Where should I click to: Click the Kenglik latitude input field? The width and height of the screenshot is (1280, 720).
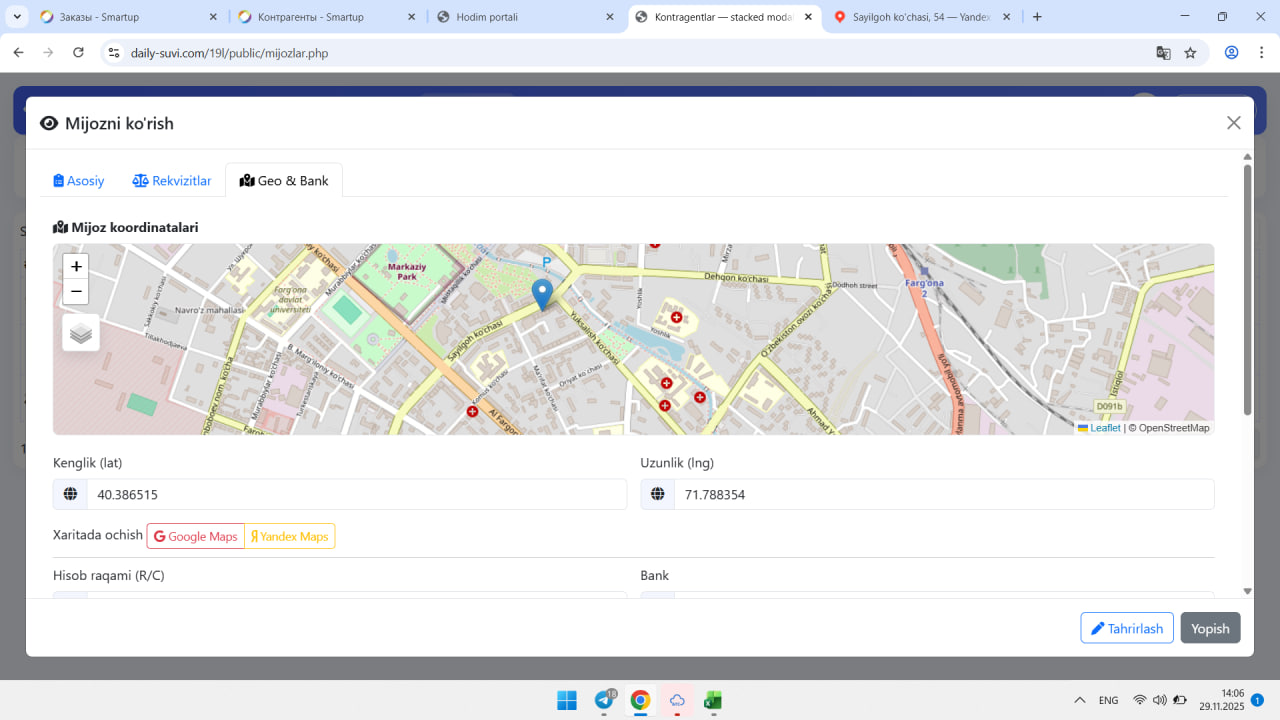(356, 494)
